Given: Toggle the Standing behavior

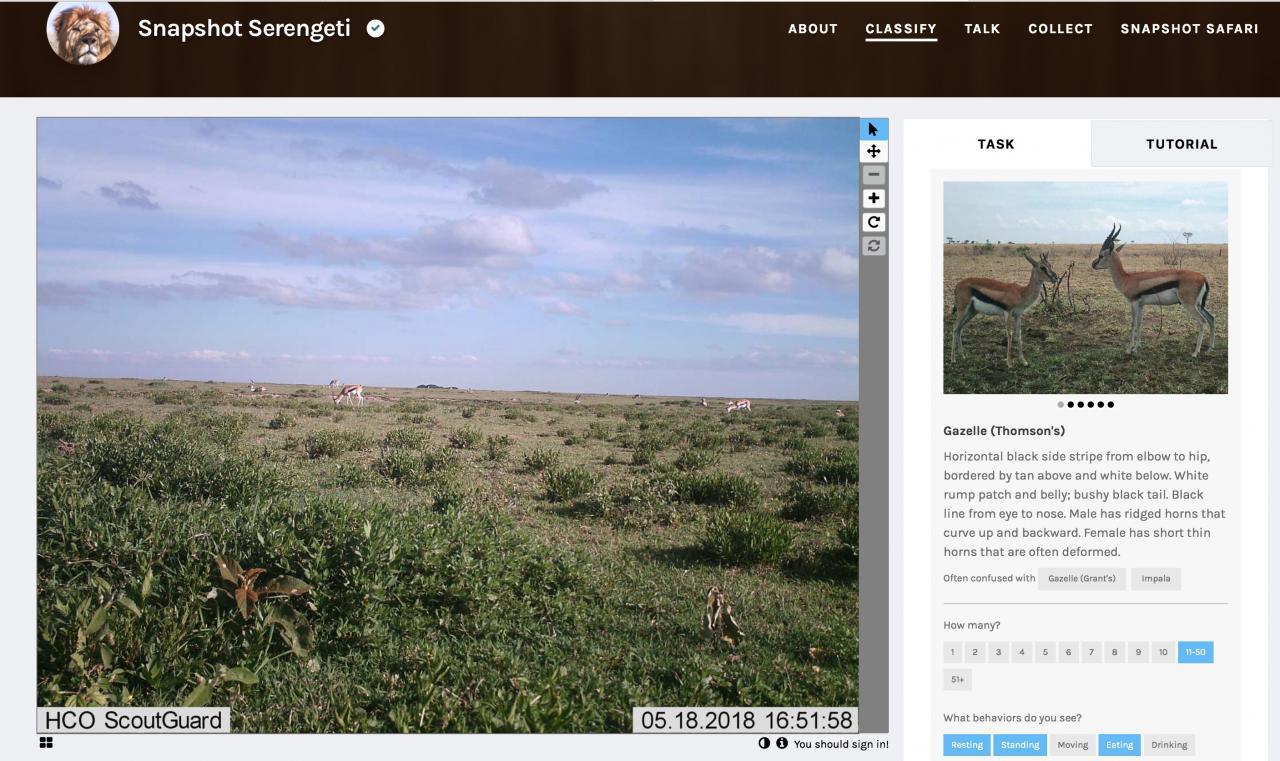Looking at the screenshot, I should point(1020,745).
